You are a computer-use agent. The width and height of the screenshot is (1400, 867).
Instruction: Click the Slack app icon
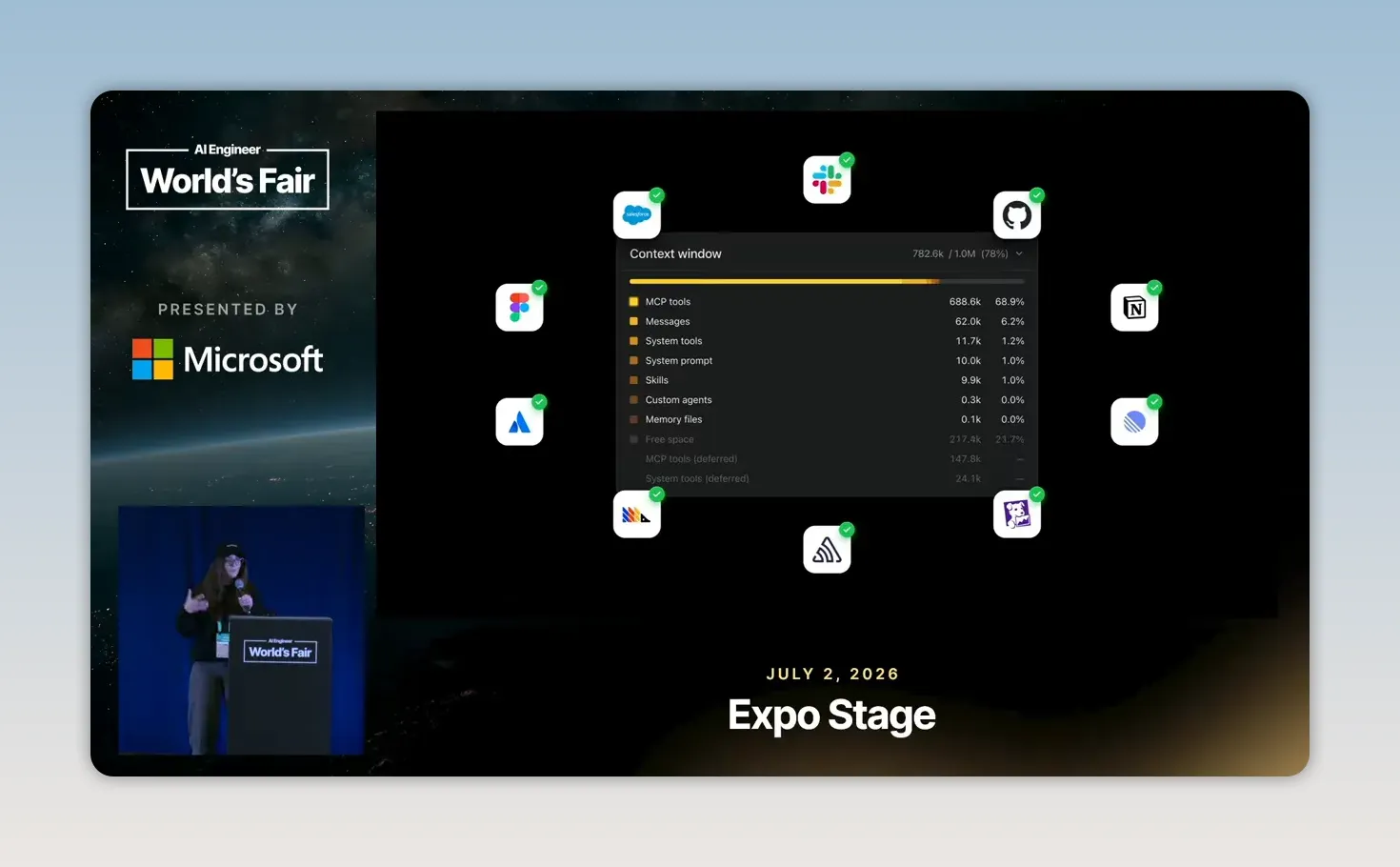click(x=827, y=180)
